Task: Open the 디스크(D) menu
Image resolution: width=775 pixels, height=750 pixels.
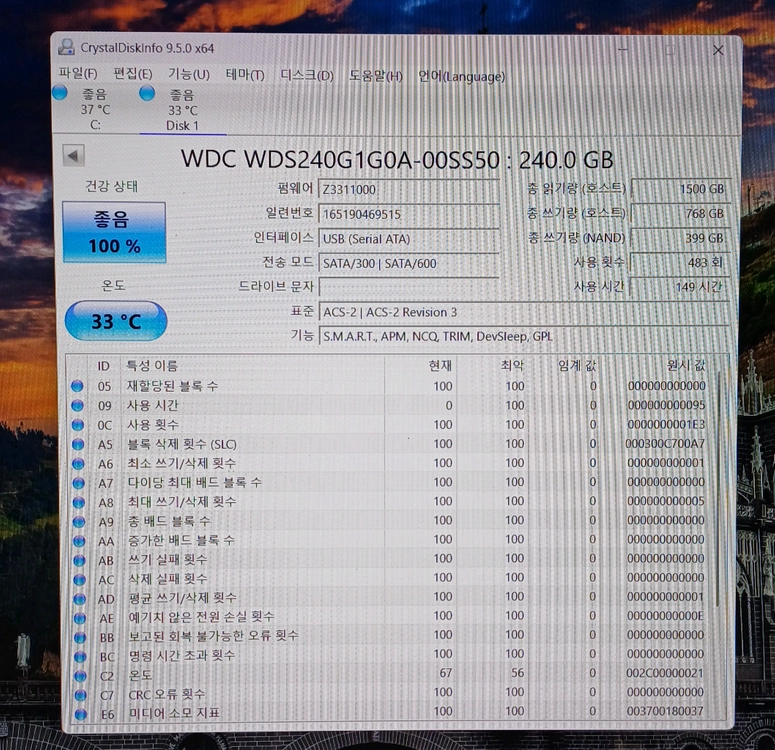Action: 307,76
